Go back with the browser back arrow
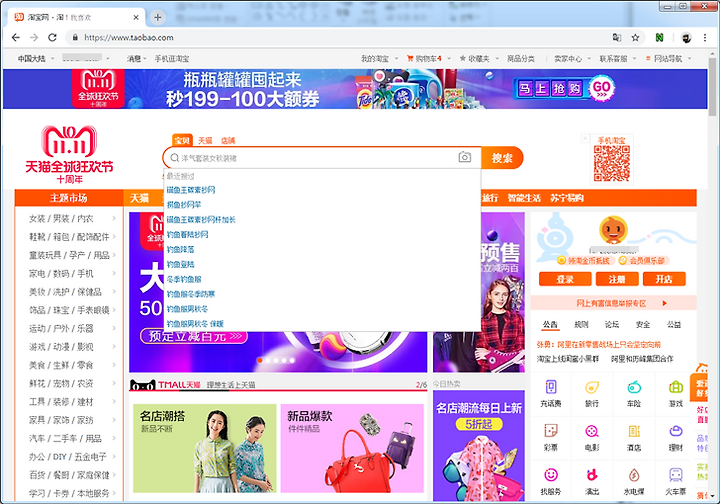 (16, 38)
